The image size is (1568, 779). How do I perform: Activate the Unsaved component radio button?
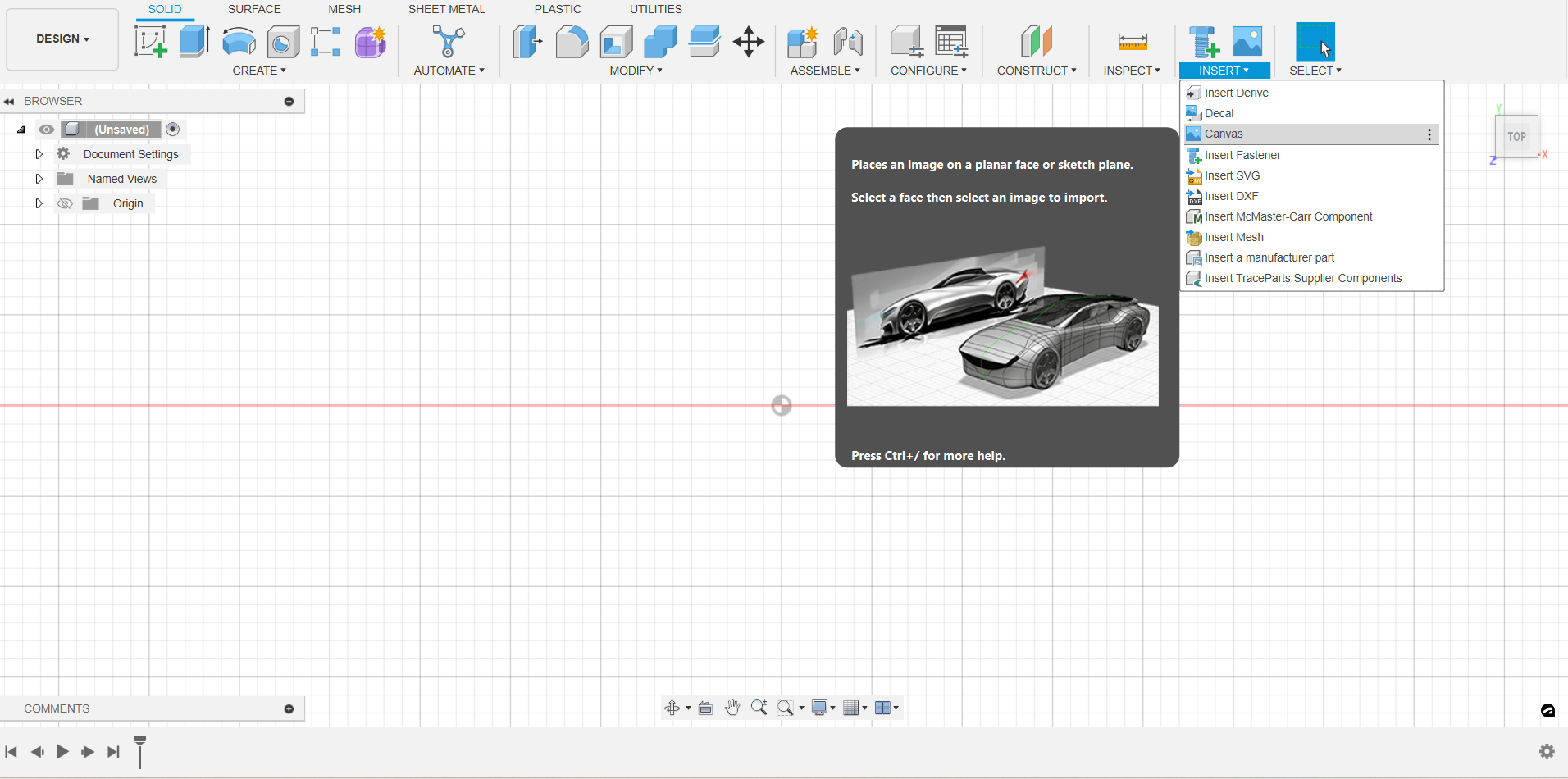pyautogui.click(x=173, y=129)
